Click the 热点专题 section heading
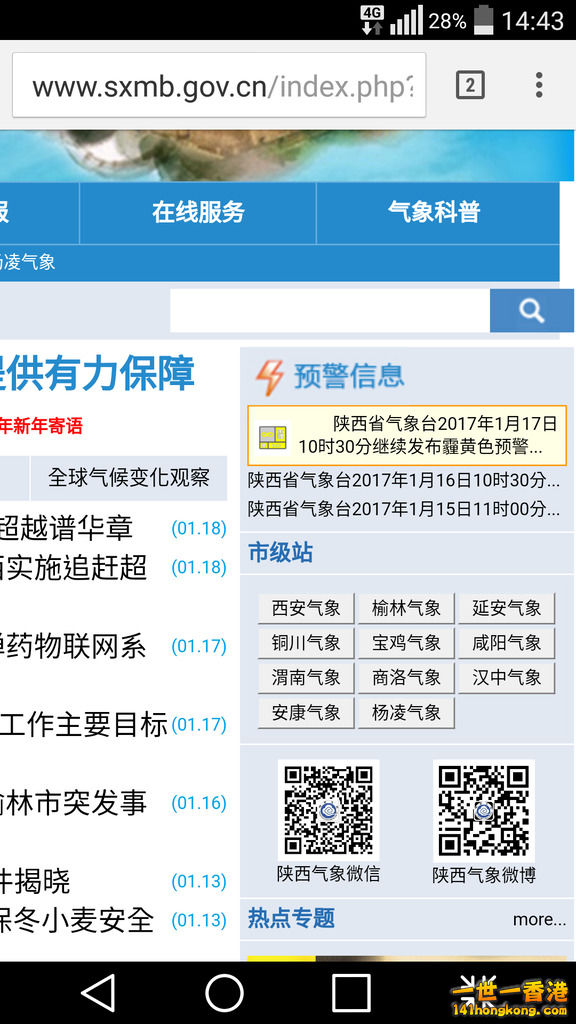Screen dimensions: 576x1024 tap(291, 918)
